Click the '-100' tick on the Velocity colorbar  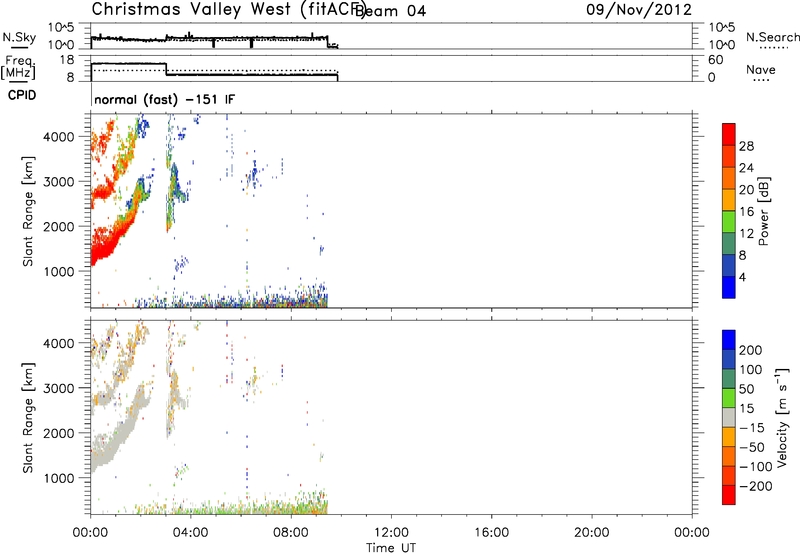pos(755,466)
